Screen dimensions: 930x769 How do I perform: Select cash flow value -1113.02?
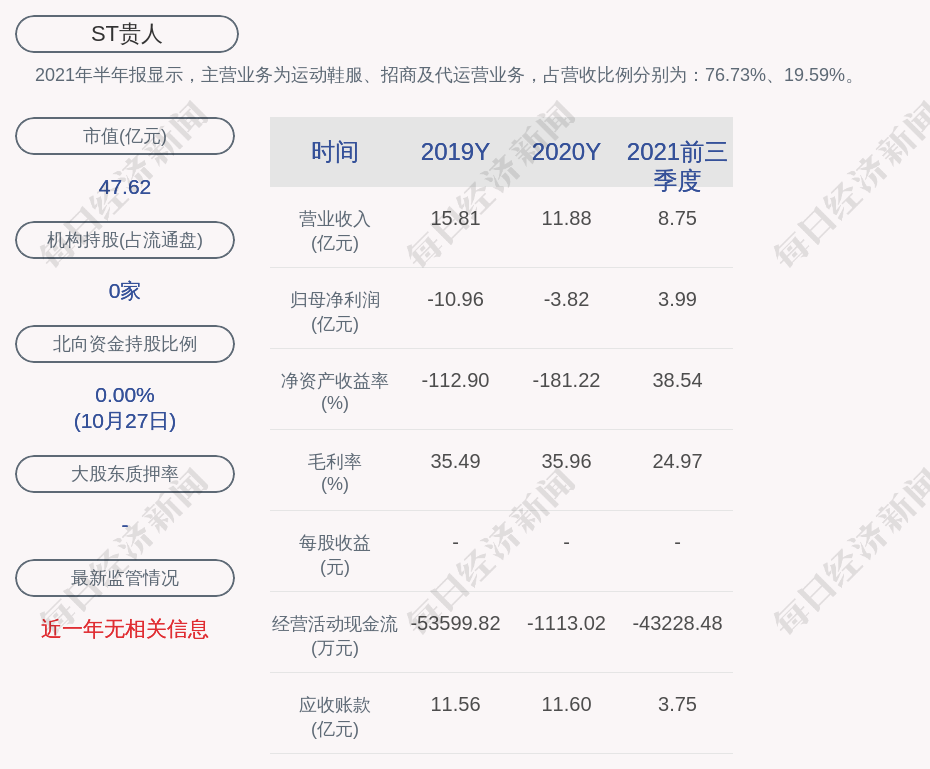566,623
